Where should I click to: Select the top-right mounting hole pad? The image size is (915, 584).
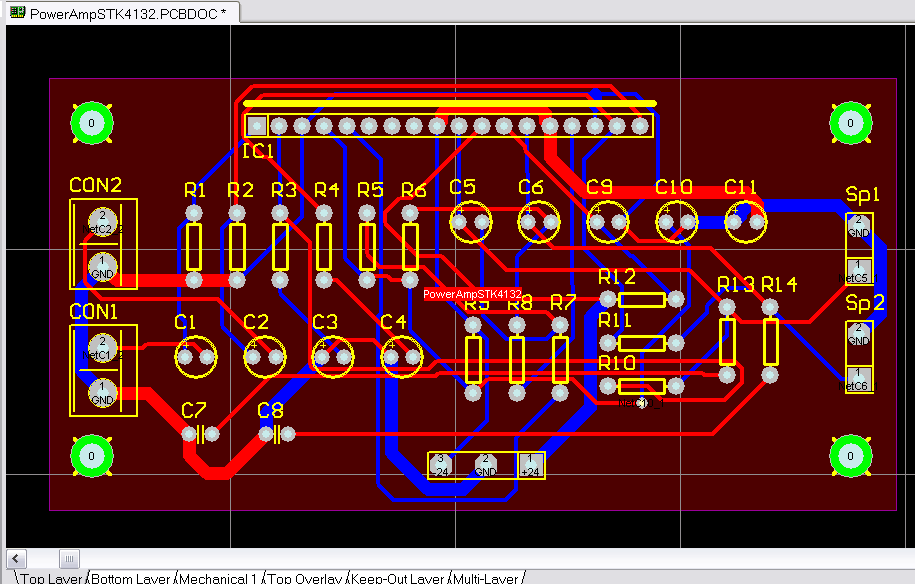click(849, 123)
